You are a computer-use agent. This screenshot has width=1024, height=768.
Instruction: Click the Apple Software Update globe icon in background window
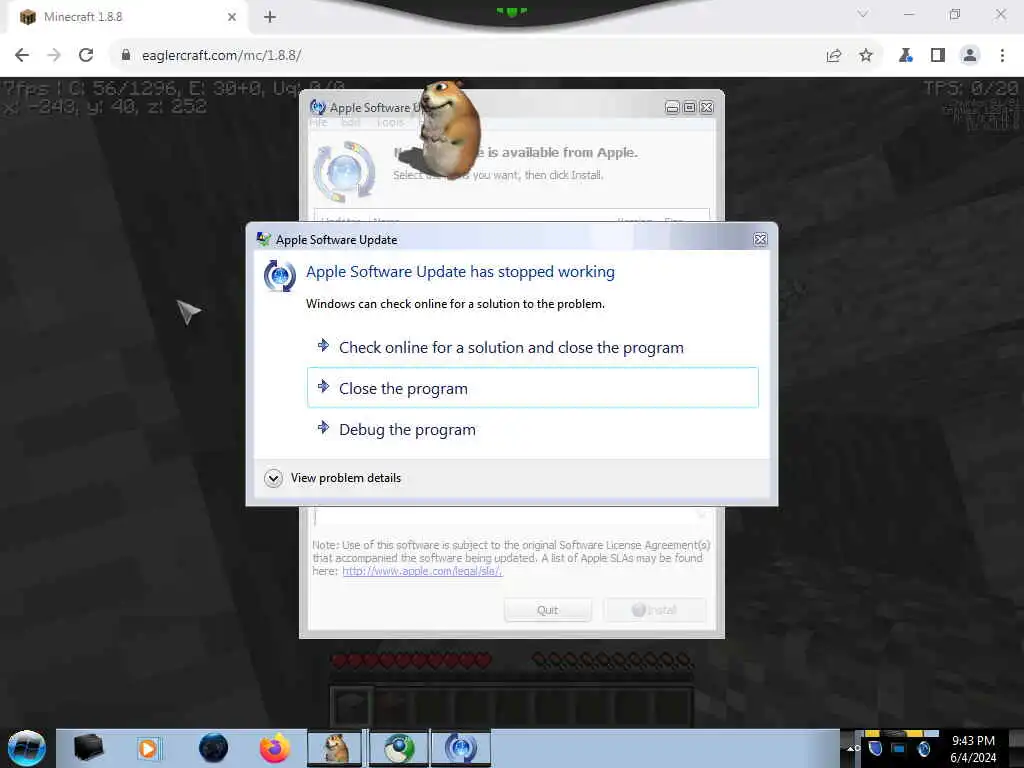tap(345, 172)
